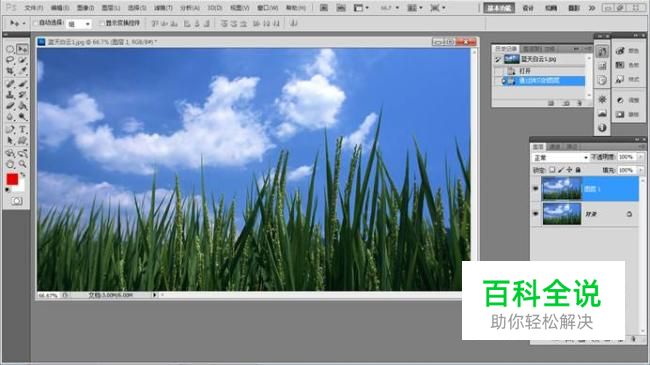This screenshot has height=365, width=650.
Task: Select the Elliptical Marquee tool
Action: [x=10, y=49]
